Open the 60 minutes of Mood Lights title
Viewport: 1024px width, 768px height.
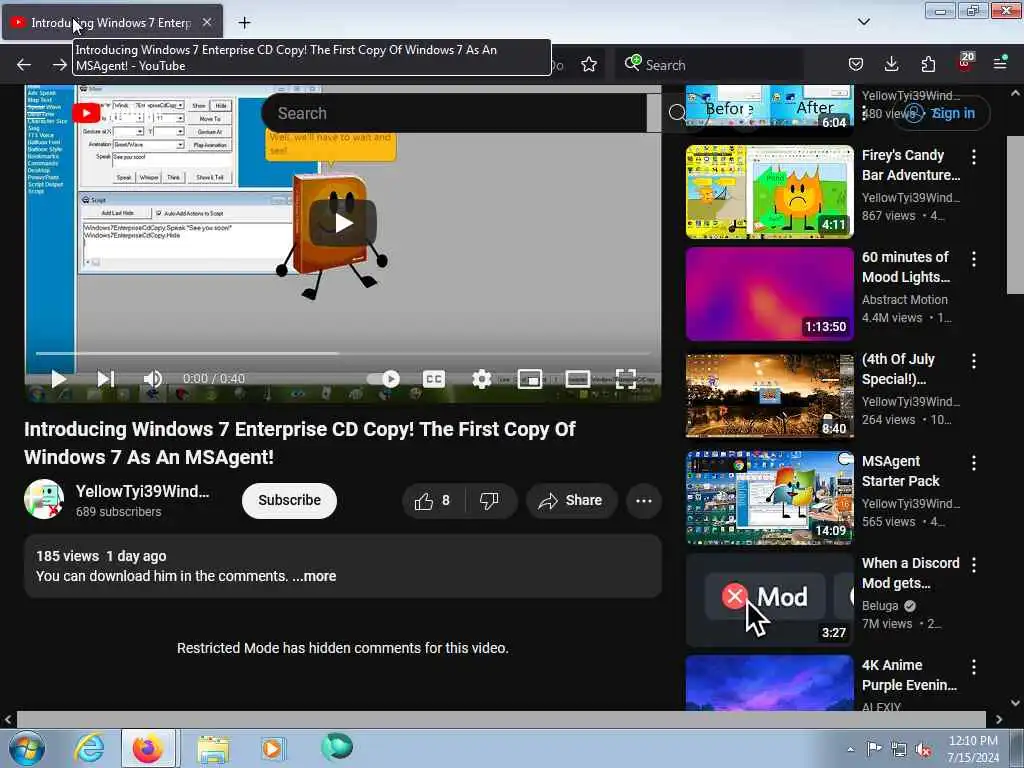pos(906,267)
